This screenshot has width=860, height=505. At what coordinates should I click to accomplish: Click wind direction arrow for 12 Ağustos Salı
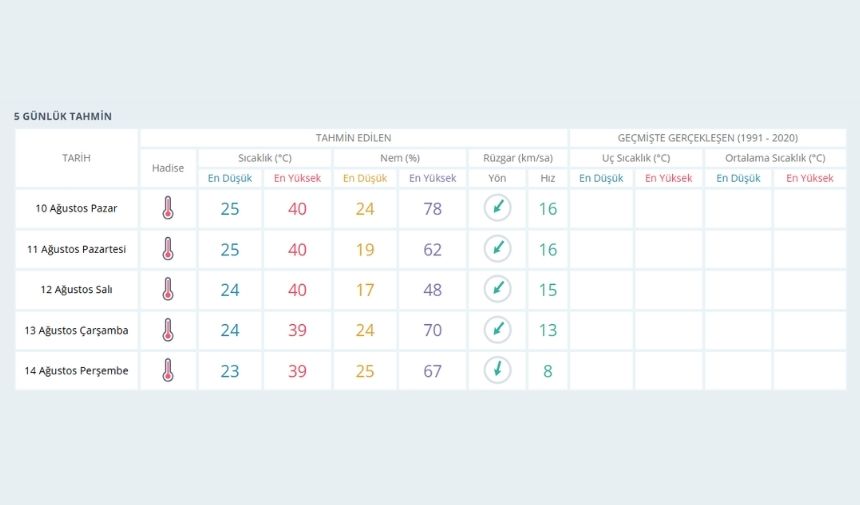point(497,289)
